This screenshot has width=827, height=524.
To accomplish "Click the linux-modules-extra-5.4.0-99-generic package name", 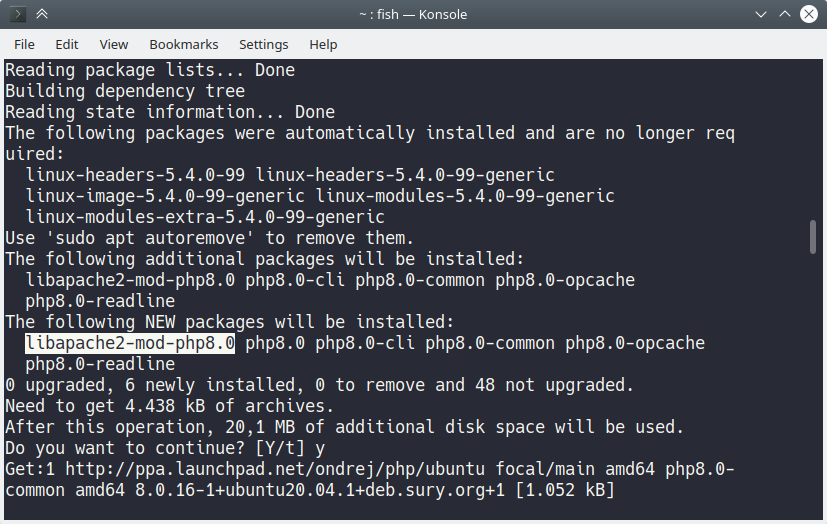I will pos(205,217).
